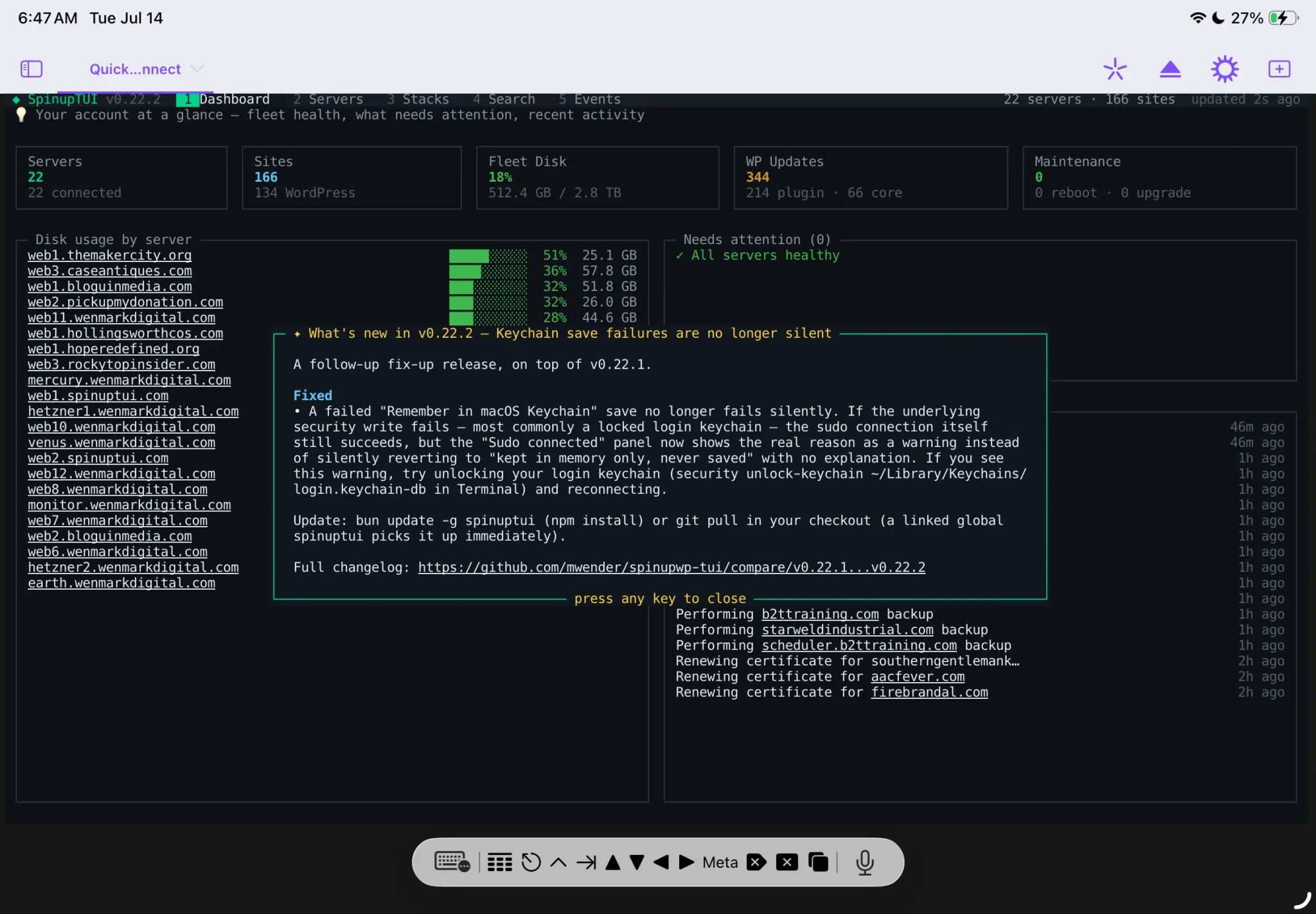
Task: Open web1.hoperedefined.org server
Action: tap(113, 349)
